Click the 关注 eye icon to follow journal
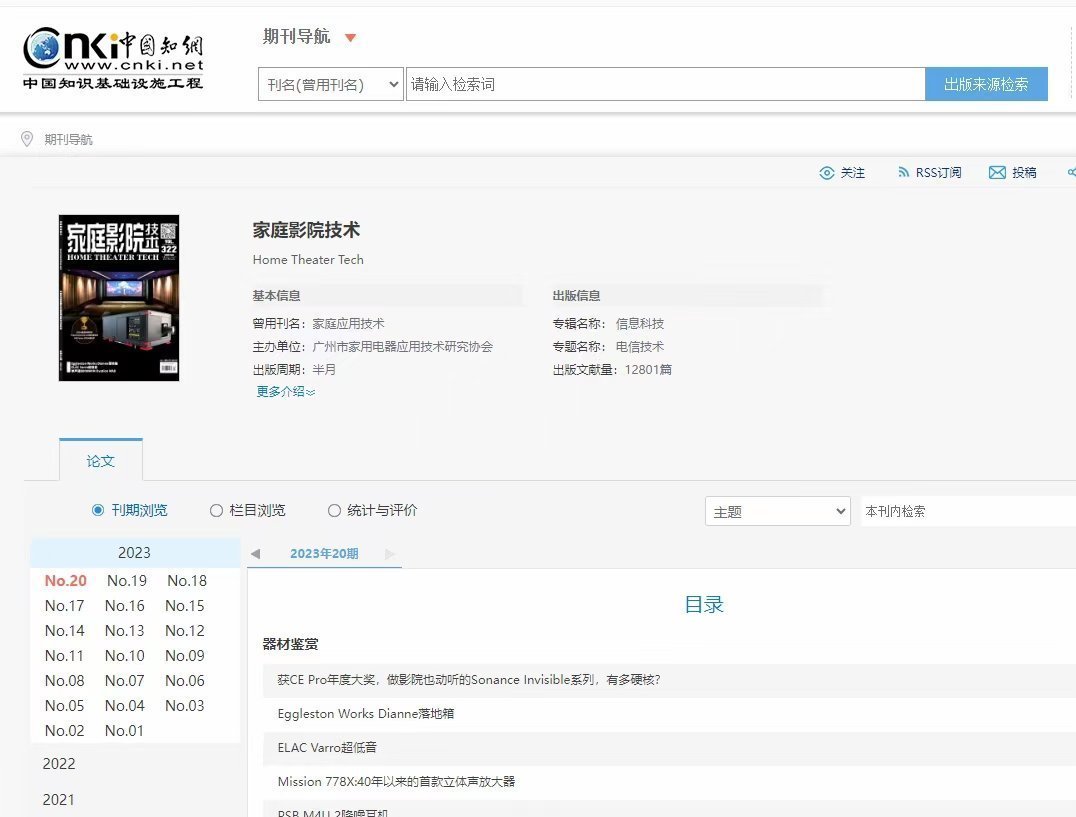This screenshot has height=817, width=1076. tap(827, 172)
